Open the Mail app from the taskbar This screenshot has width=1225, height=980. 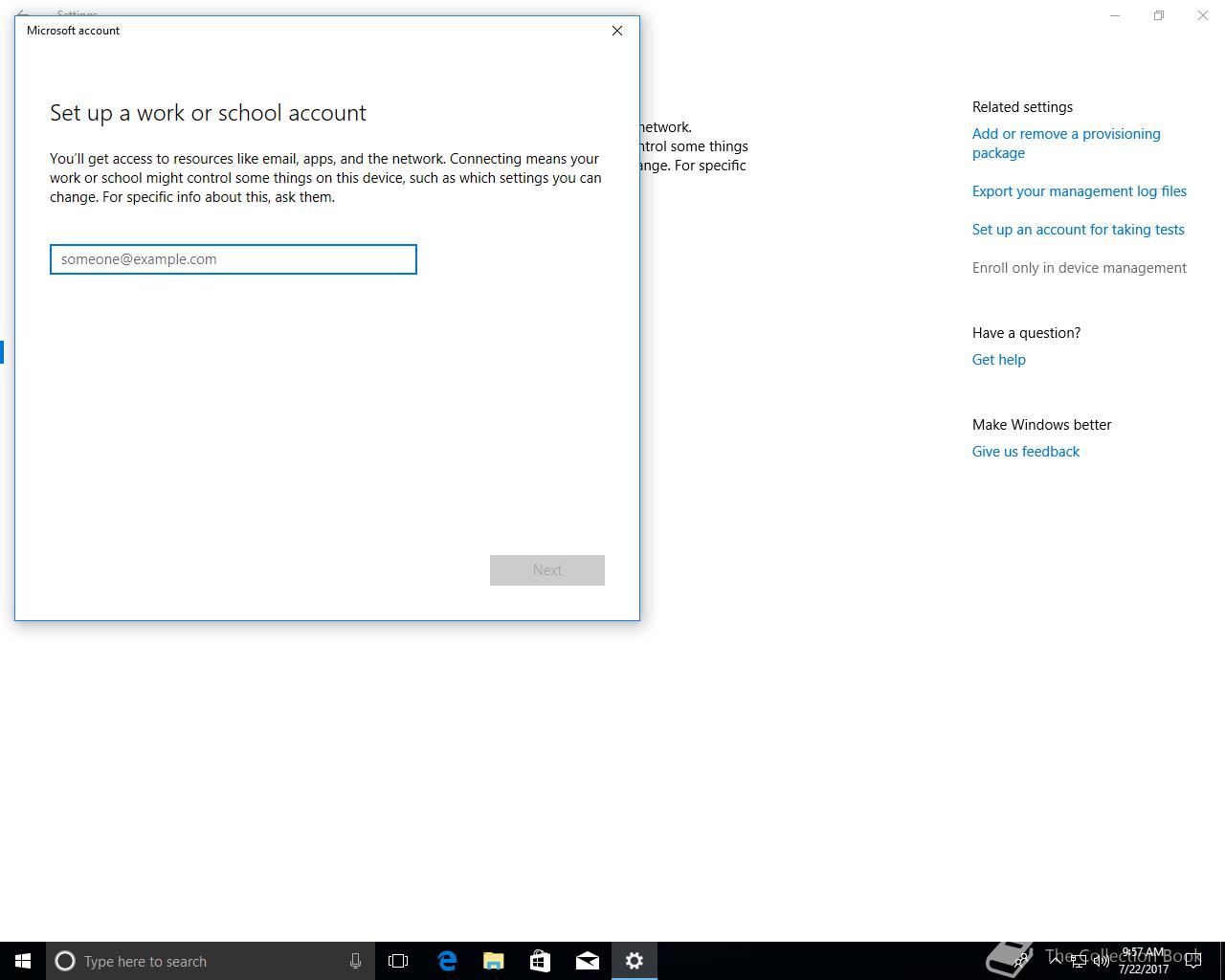point(588,961)
